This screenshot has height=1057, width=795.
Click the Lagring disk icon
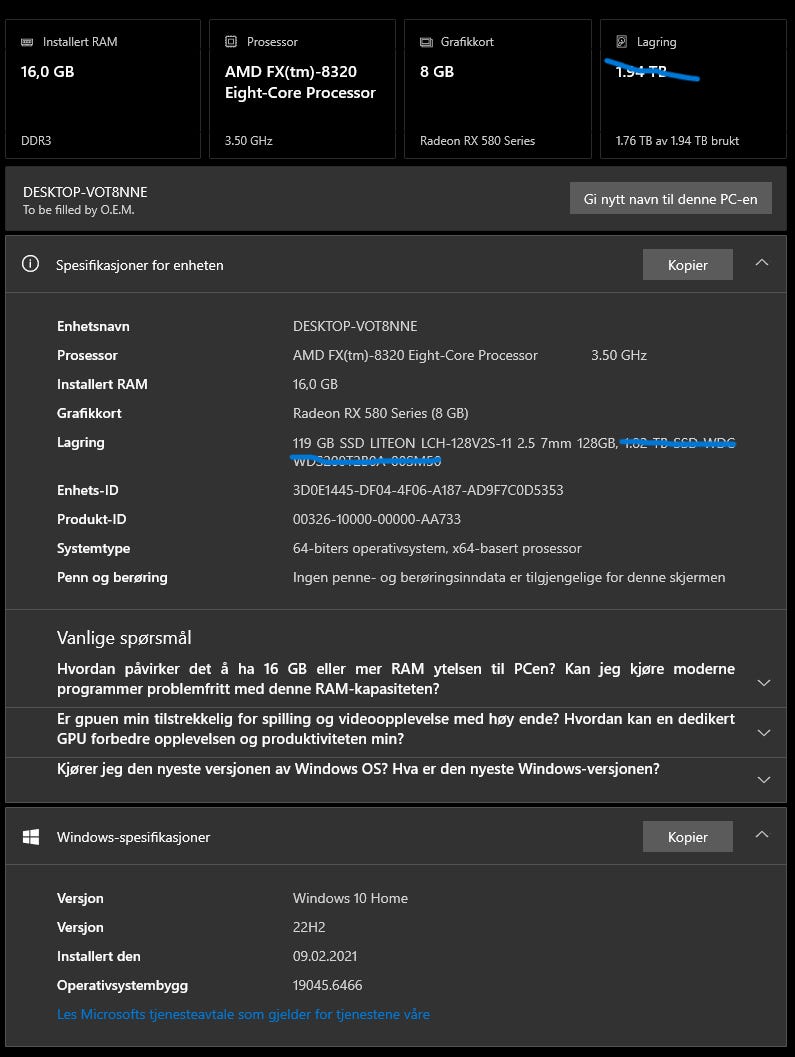coord(622,42)
